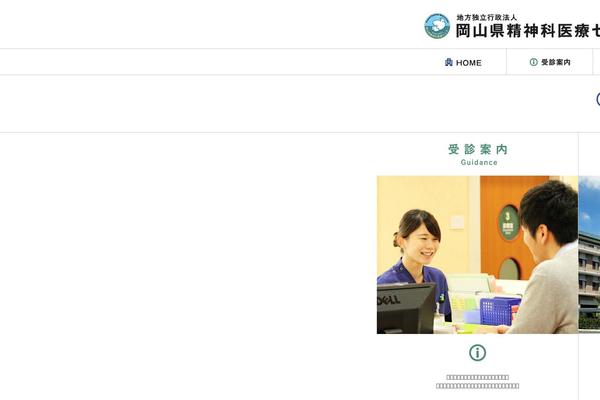Click the round blue hospital logo emblem
This screenshot has width=600, height=400.
point(437,26)
